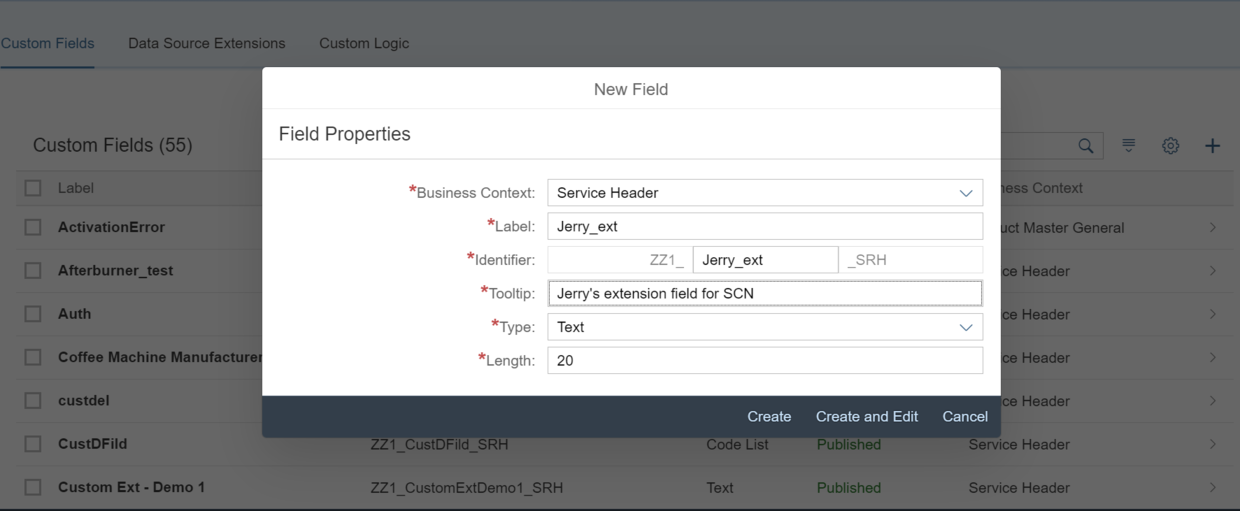Viewport: 1240px width, 511px height.
Task: Switch to Data Source Extensions tab
Action: tap(206, 43)
